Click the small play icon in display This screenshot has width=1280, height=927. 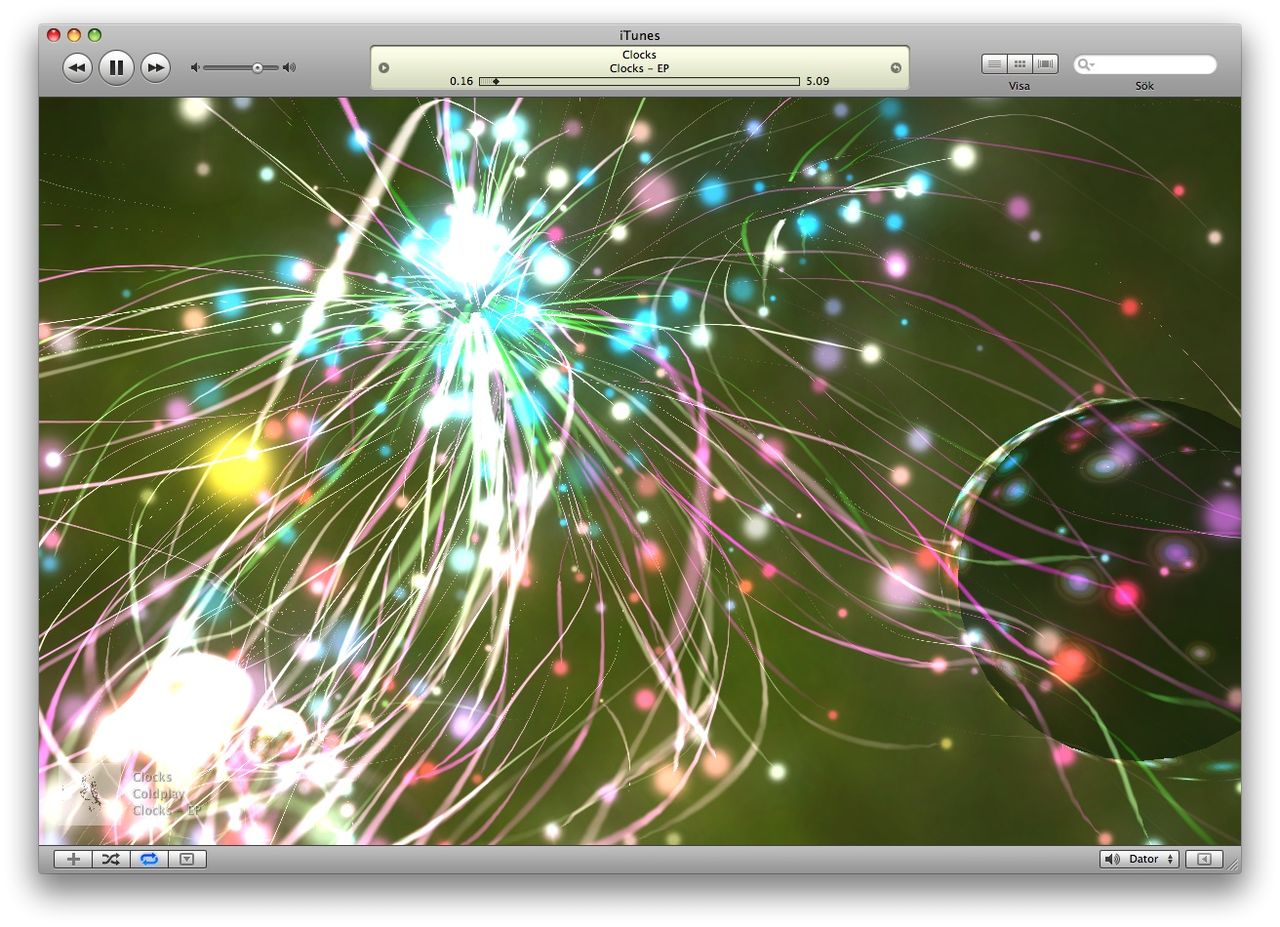pos(384,68)
